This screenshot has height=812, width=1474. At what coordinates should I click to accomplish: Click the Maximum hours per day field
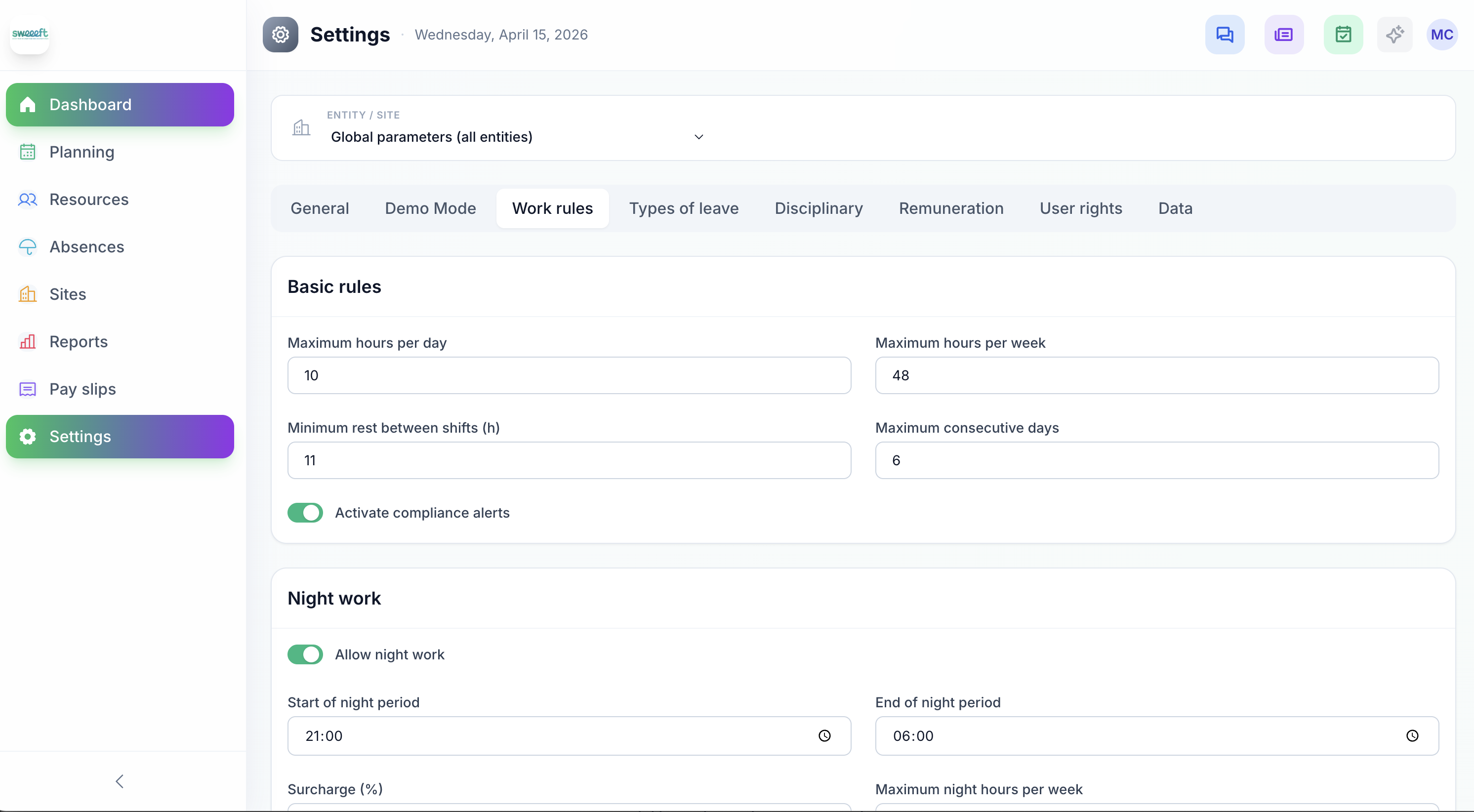[x=569, y=375]
